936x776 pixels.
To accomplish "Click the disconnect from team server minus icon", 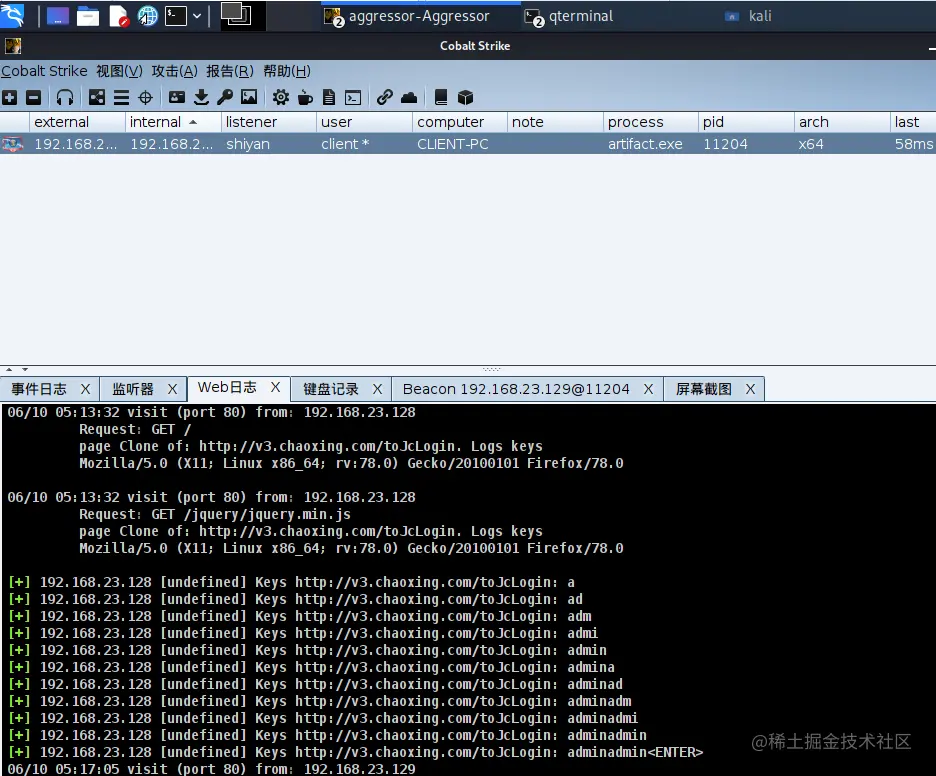I will click(33, 97).
